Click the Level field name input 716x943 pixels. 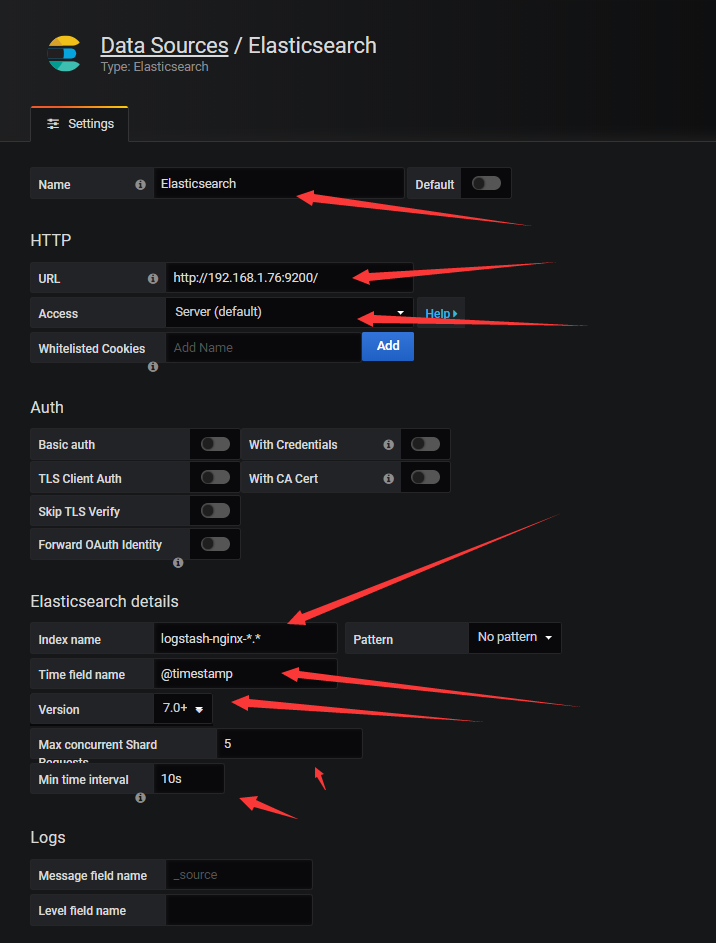point(239,910)
